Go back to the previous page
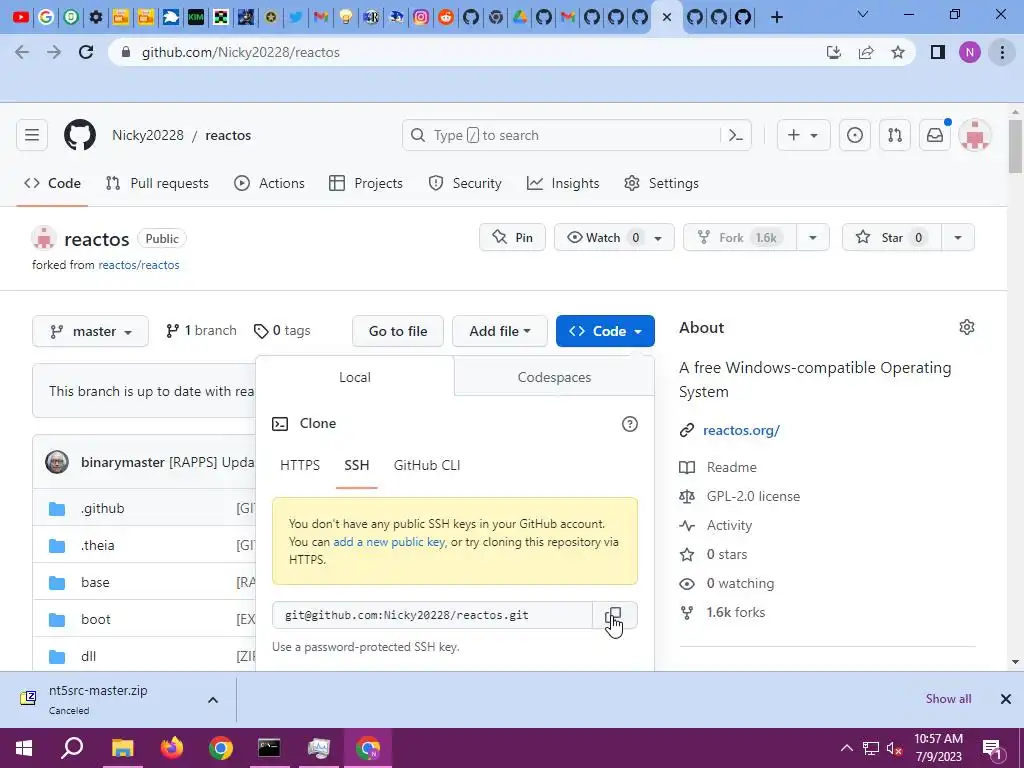The height and width of the screenshot is (768, 1024). tap(22, 52)
